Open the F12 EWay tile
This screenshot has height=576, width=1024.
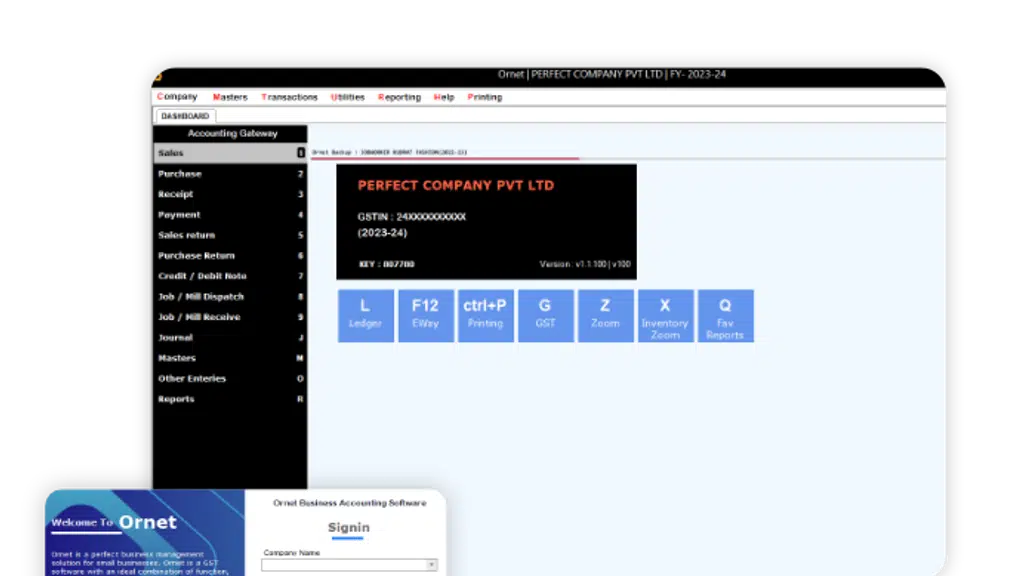[x=426, y=316]
